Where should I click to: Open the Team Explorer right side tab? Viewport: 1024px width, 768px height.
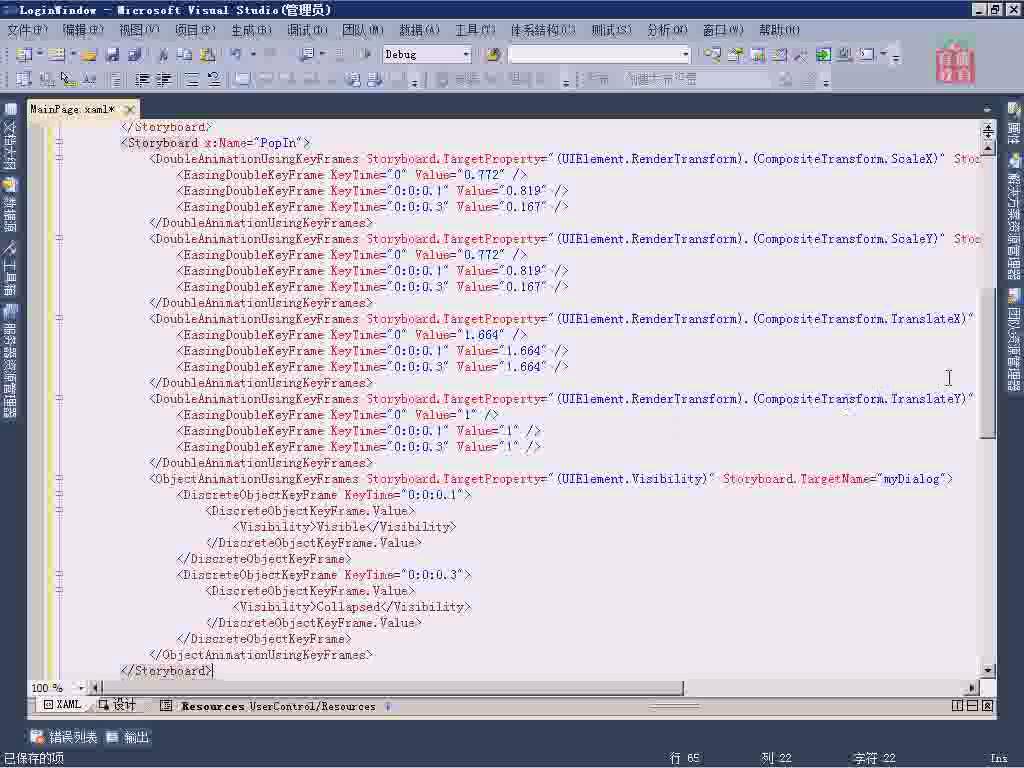coord(1014,340)
